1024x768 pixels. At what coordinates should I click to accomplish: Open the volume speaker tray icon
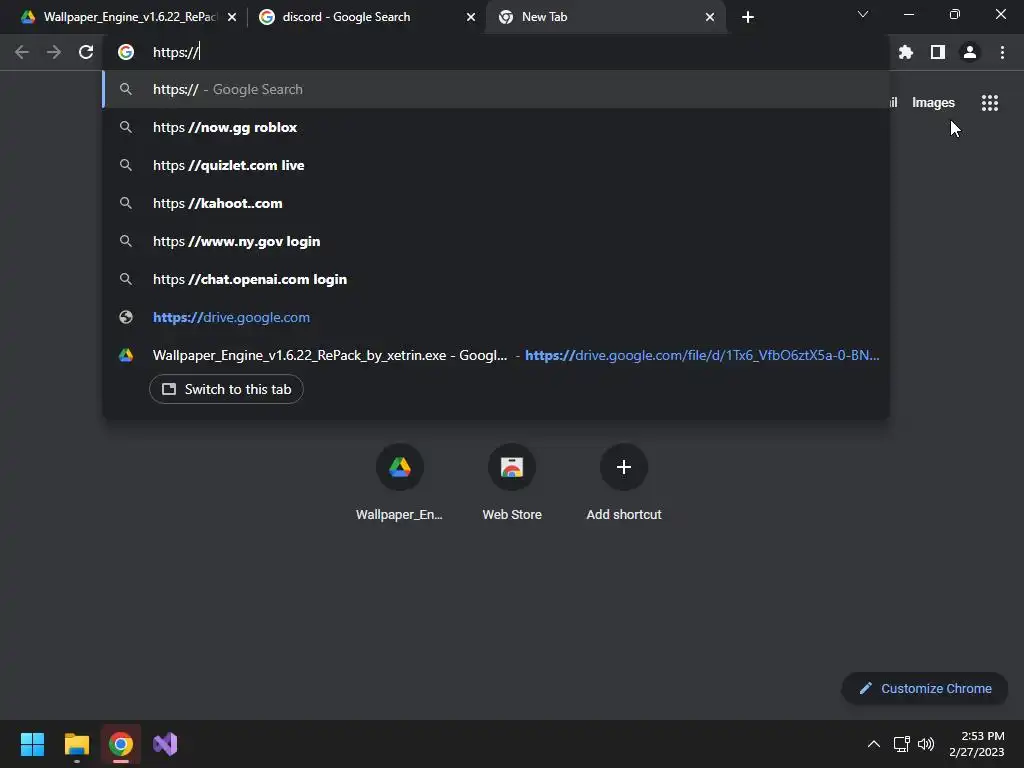point(926,744)
